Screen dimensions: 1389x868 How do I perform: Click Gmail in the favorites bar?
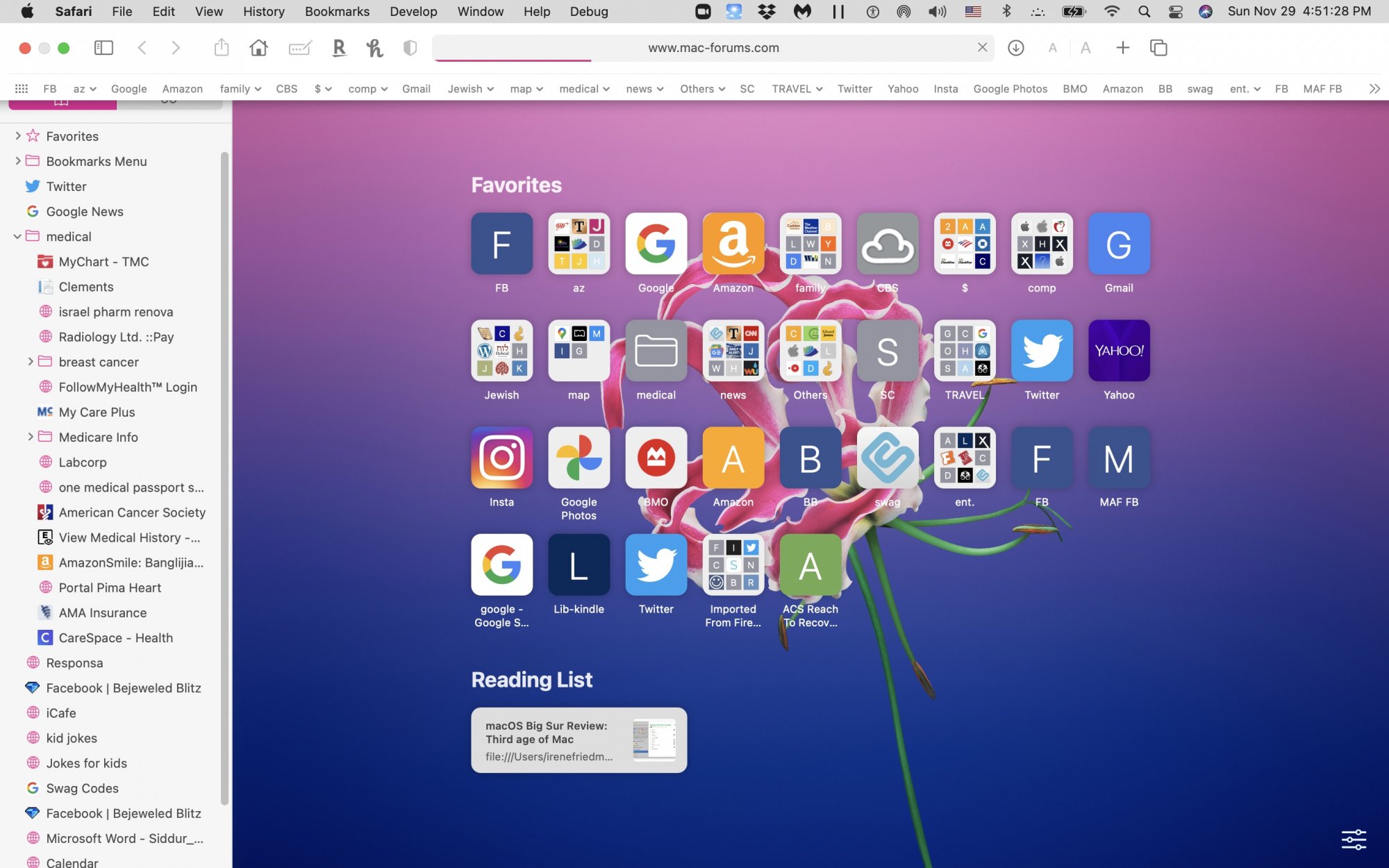[x=416, y=89]
